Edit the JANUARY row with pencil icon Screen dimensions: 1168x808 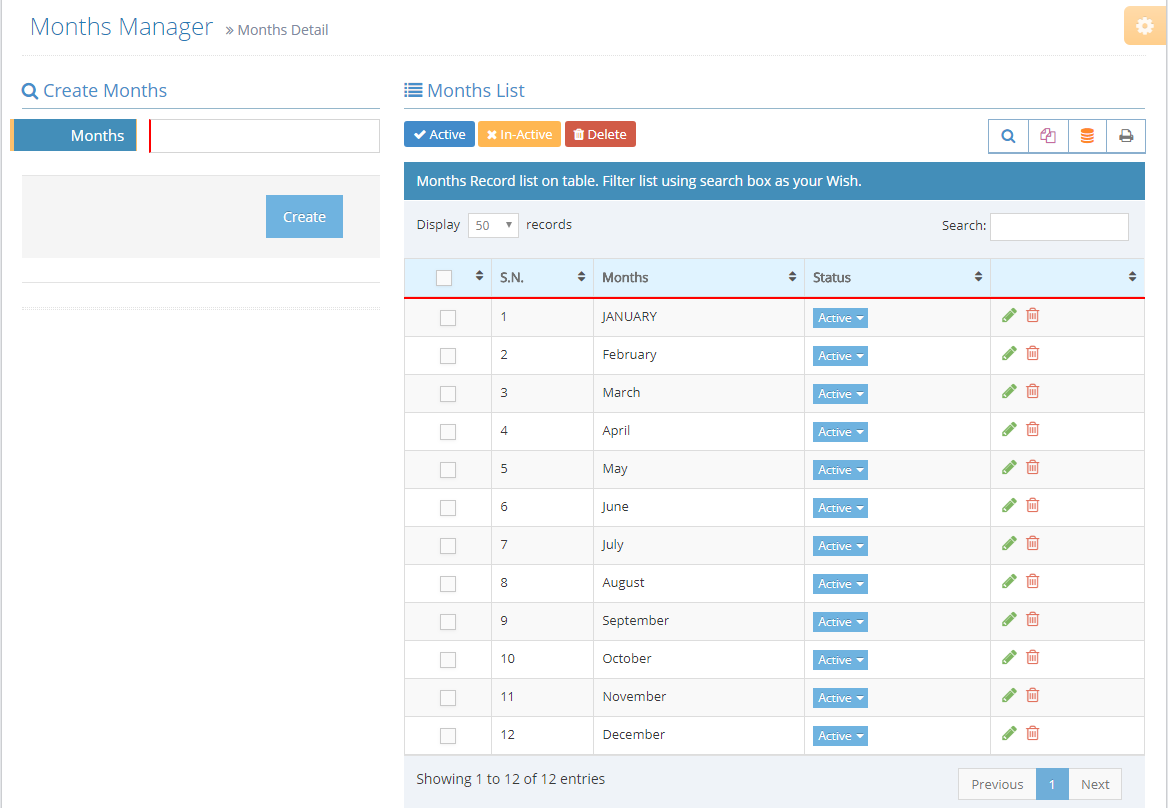[x=1009, y=315]
